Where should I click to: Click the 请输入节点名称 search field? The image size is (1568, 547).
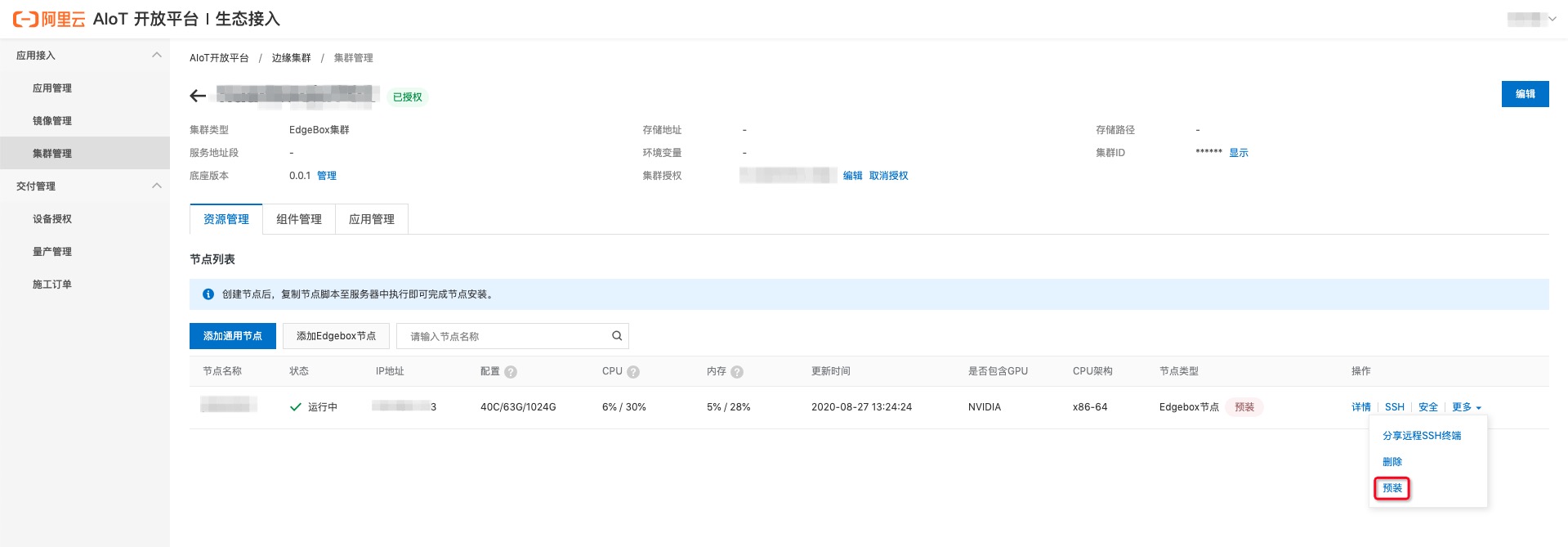[512, 336]
